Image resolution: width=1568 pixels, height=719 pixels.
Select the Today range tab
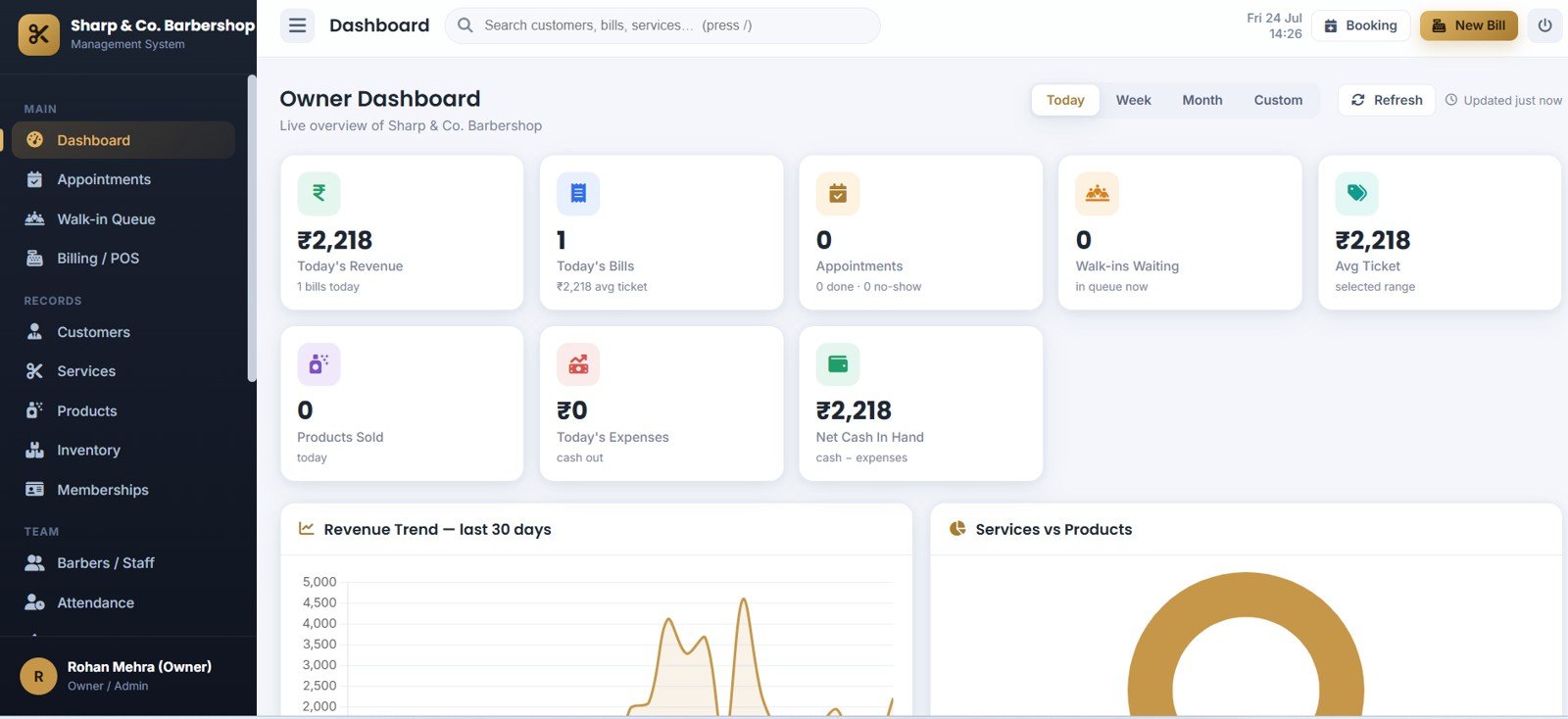[1065, 100]
